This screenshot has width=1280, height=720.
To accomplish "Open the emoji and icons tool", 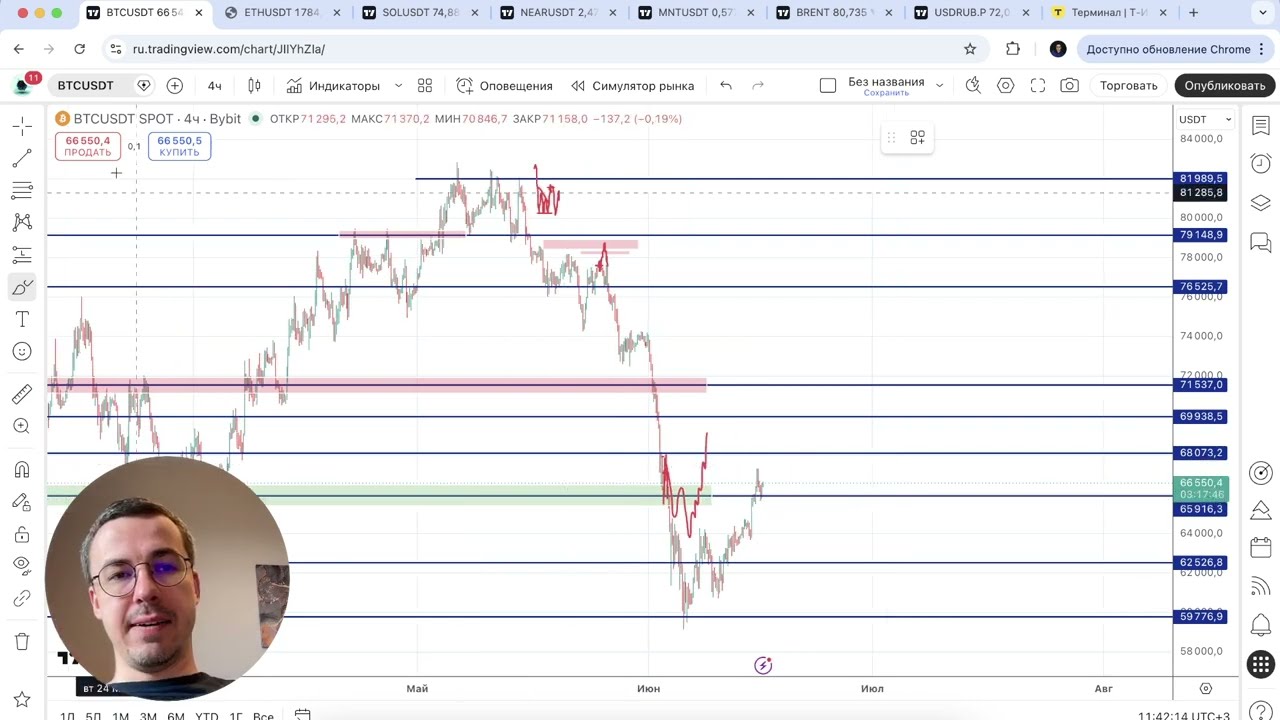I will pos(22,351).
